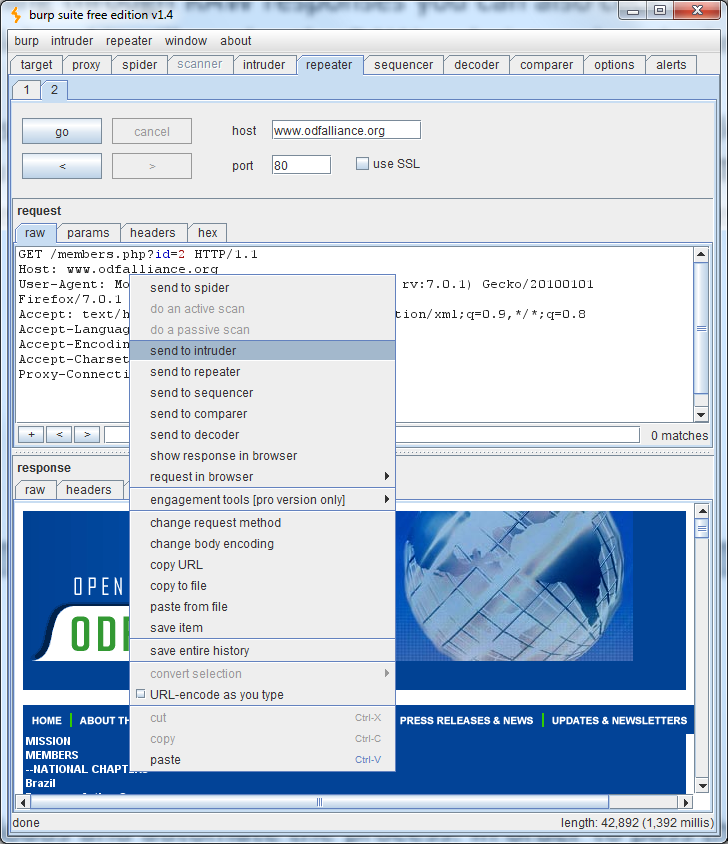Switch request view to hex tab
This screenshot has width=728, height=844.
[207, 233]
